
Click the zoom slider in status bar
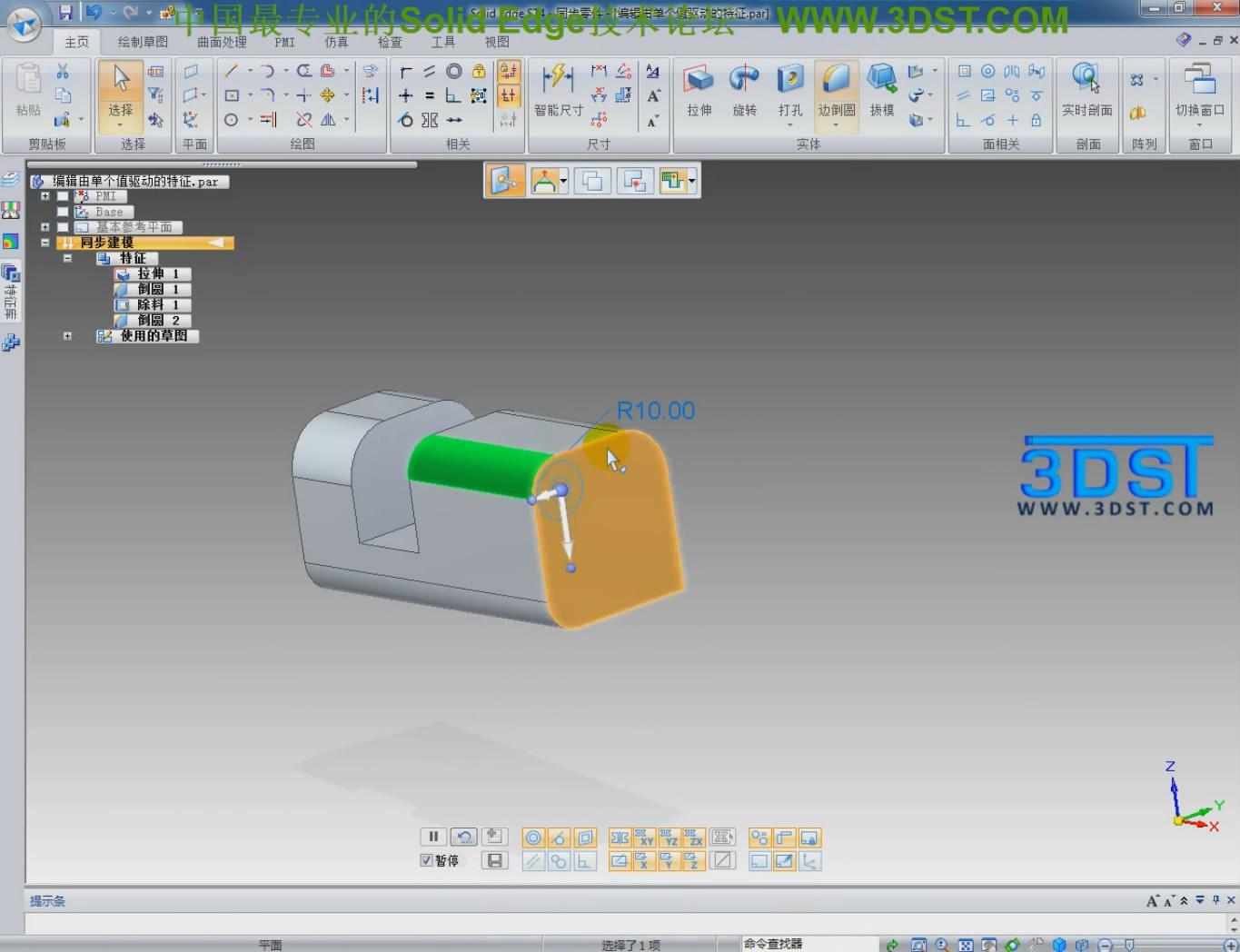[1129, 945]
